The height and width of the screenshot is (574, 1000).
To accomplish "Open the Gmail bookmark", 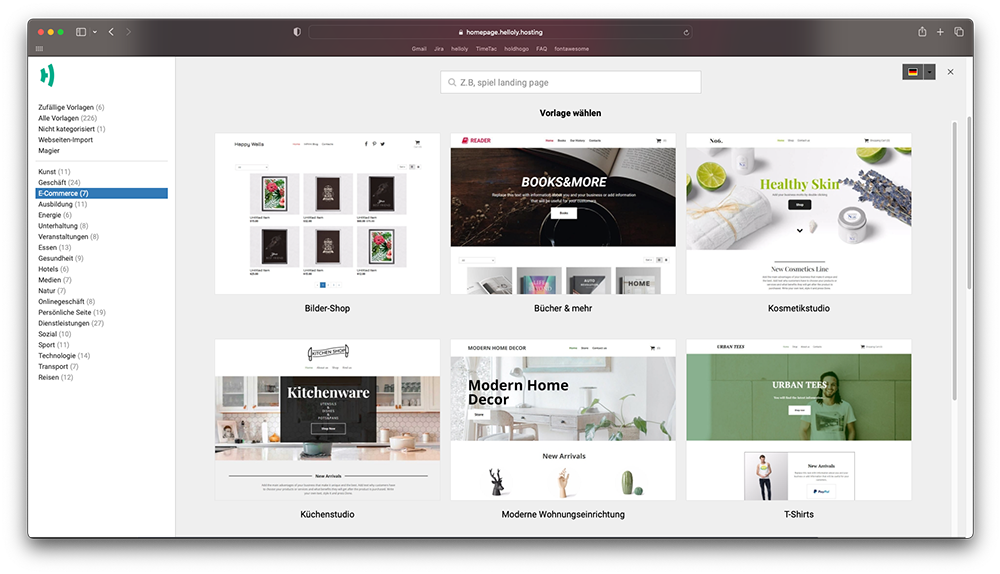I will (419, 48).
